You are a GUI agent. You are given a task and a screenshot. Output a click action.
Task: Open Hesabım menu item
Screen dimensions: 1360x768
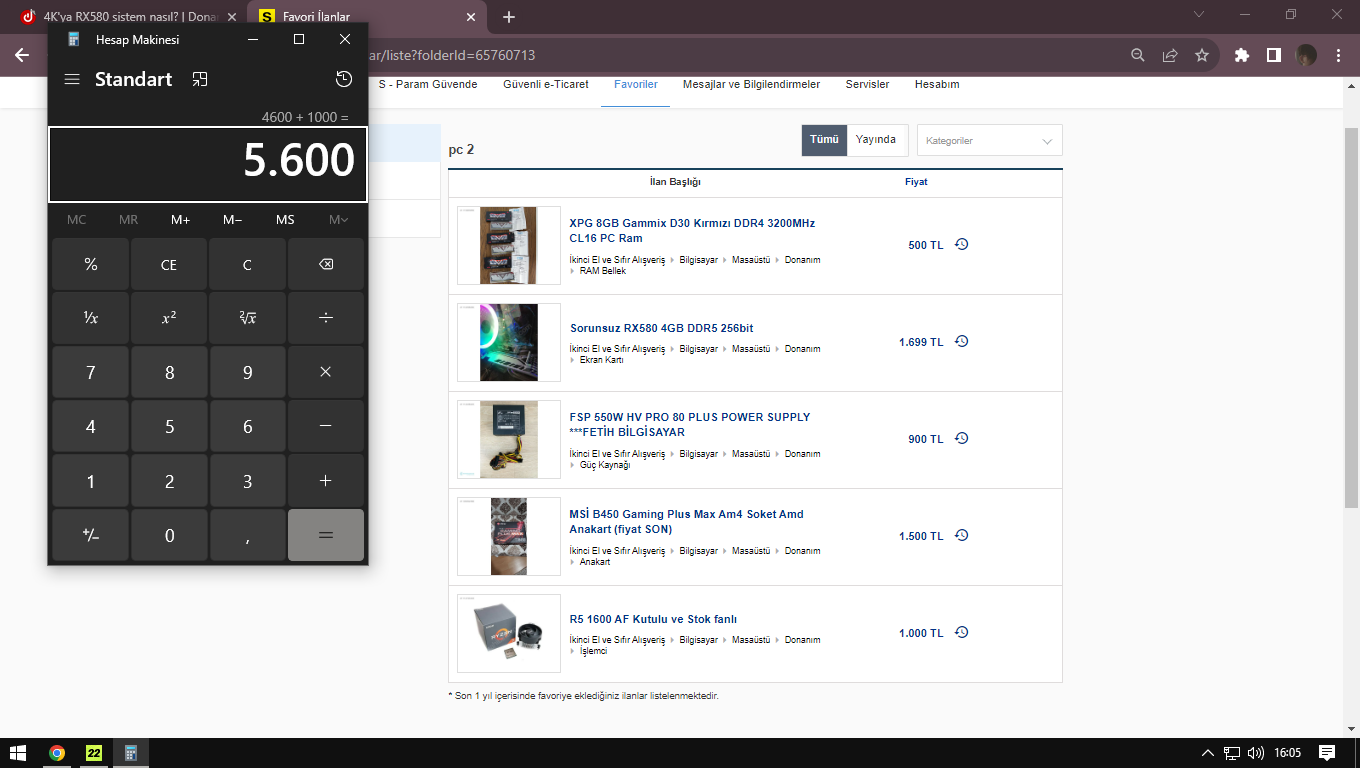click(937, 85)
